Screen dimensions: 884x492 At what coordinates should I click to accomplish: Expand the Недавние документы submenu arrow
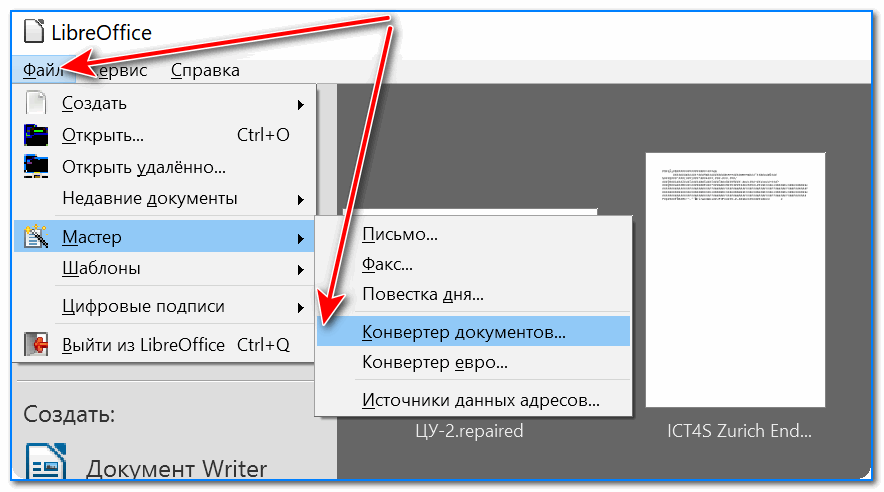[301, 200]
